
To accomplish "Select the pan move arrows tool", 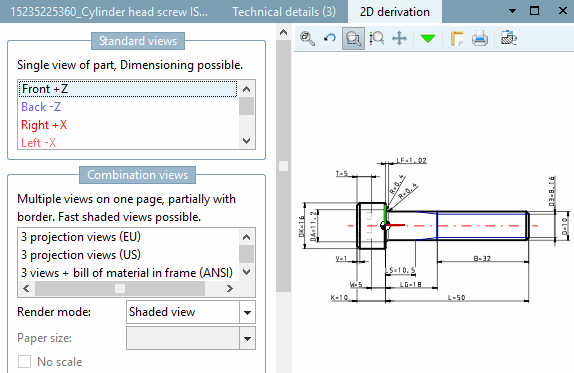I will tap(399, 38).
